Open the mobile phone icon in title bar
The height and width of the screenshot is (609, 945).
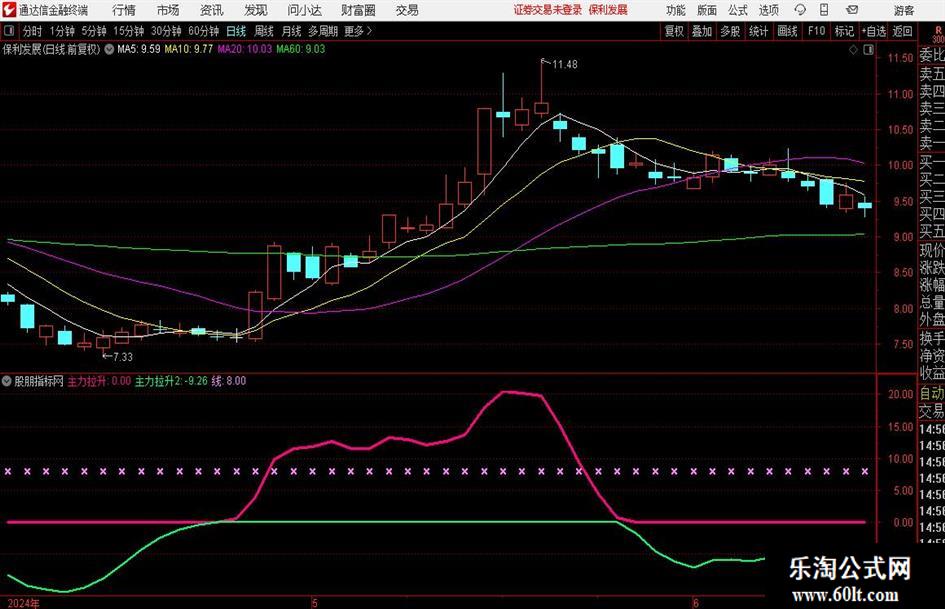click(824, 10)
